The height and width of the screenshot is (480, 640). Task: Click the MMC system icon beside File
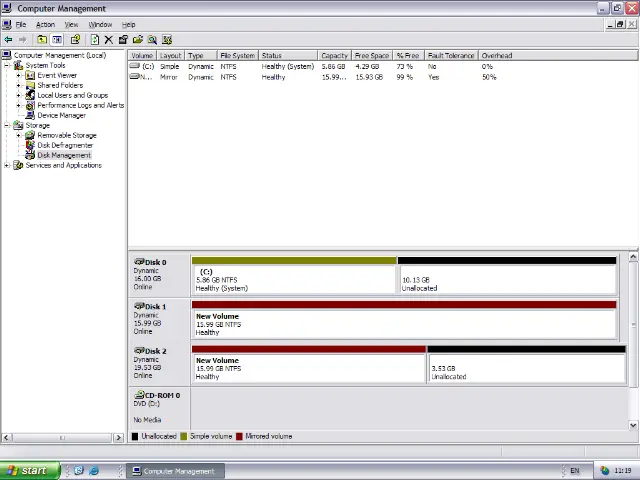[x=7, y=24]
